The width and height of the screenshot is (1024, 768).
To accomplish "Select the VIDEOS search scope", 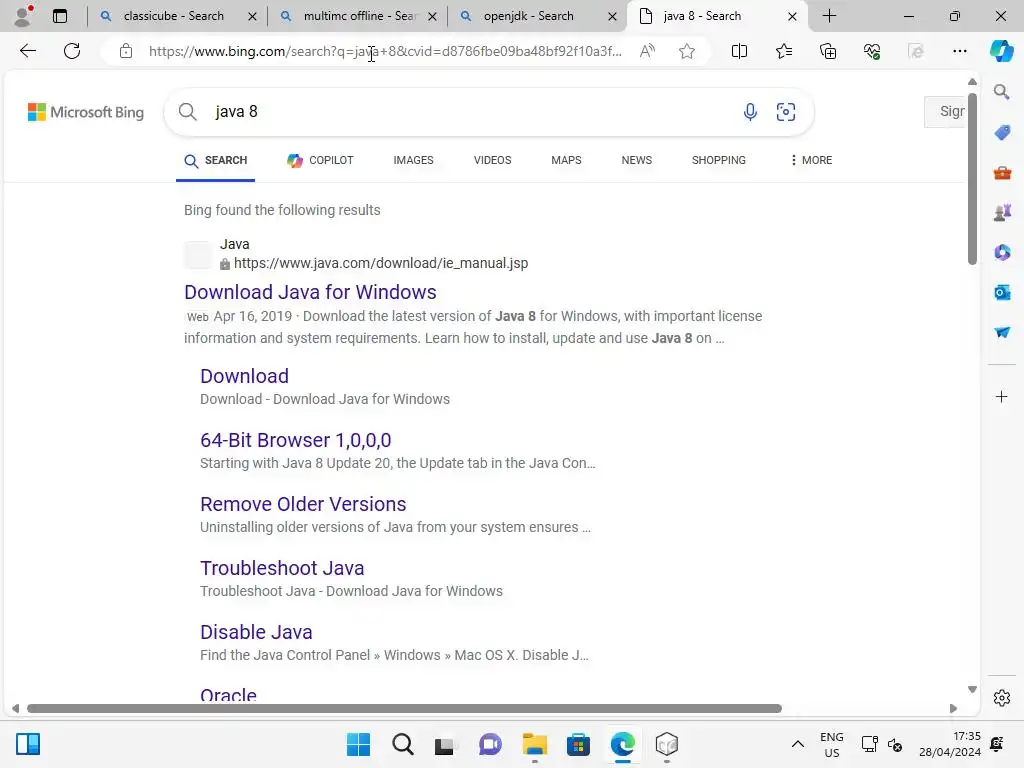I will pyautogui.click(x=492, y=160).
